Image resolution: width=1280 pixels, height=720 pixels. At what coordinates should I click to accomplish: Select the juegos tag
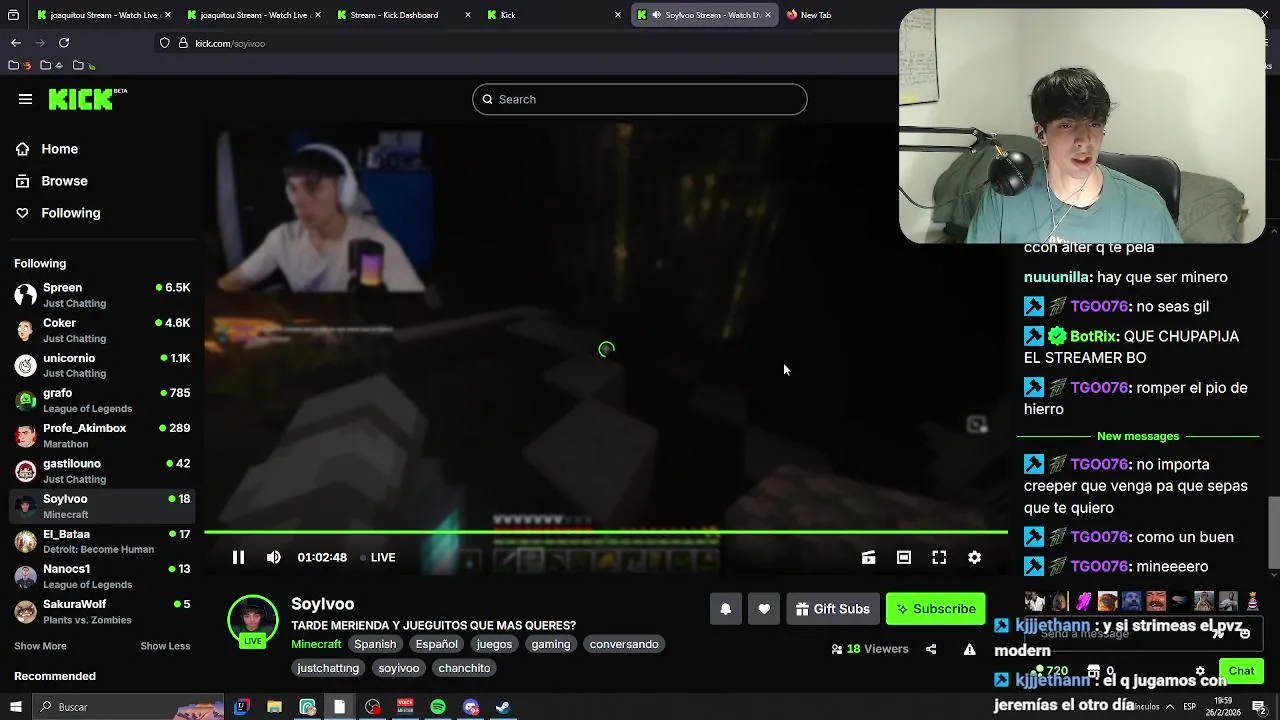click(x=494, y=644)
